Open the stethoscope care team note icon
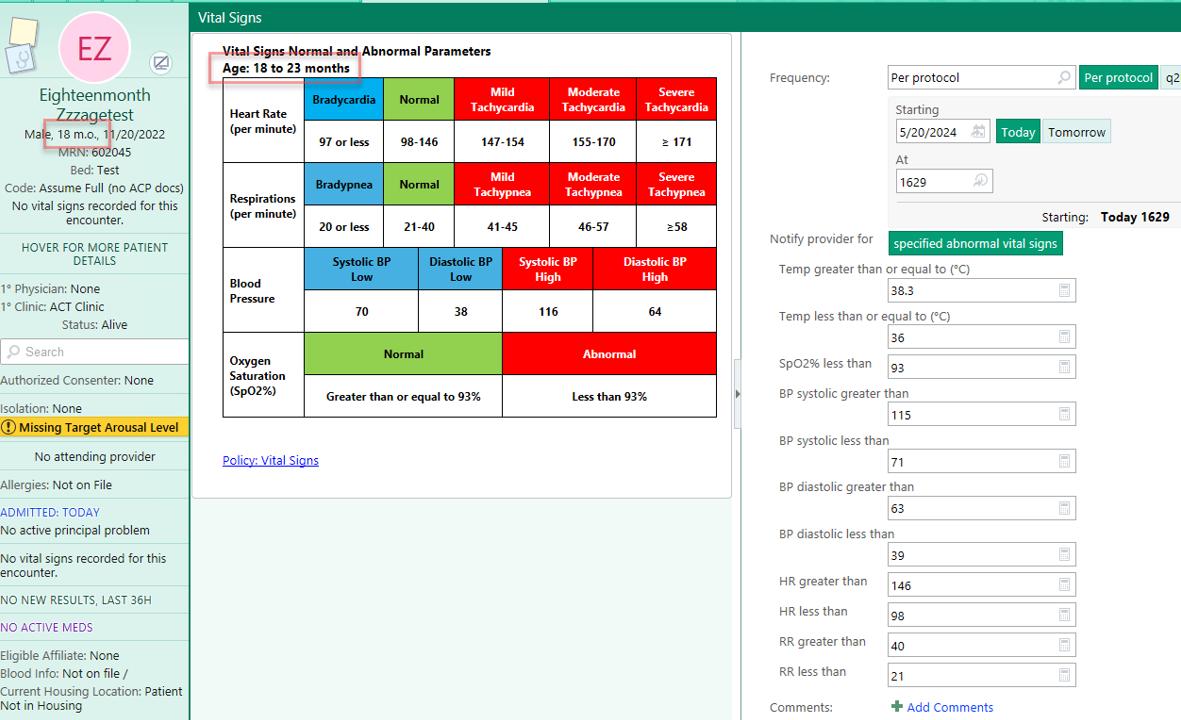1181x720 pixels. click(x=20, y=59)
